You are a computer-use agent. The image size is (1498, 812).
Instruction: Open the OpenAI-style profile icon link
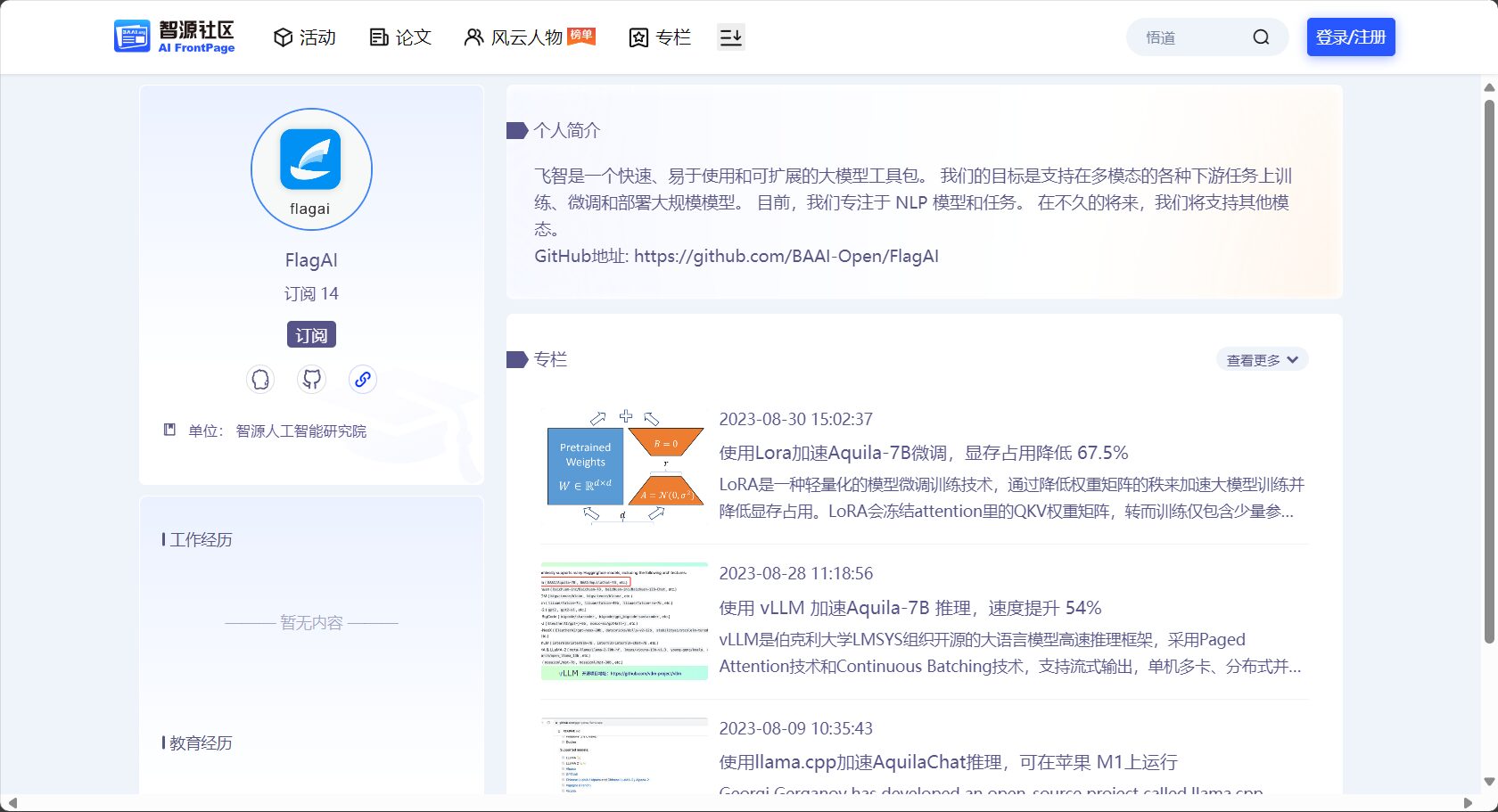pos(259,380)
